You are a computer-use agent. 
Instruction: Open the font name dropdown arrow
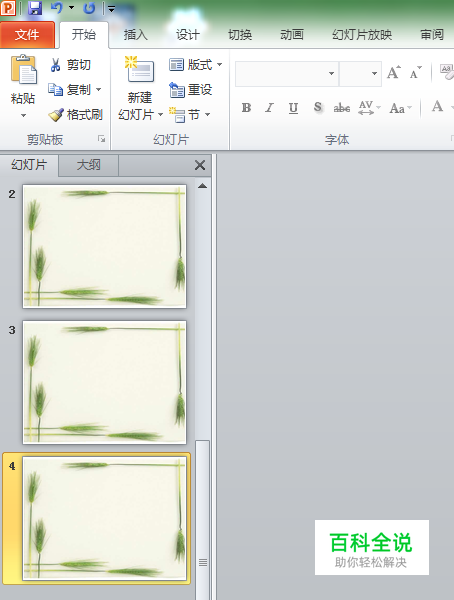(x=332, y=73)
